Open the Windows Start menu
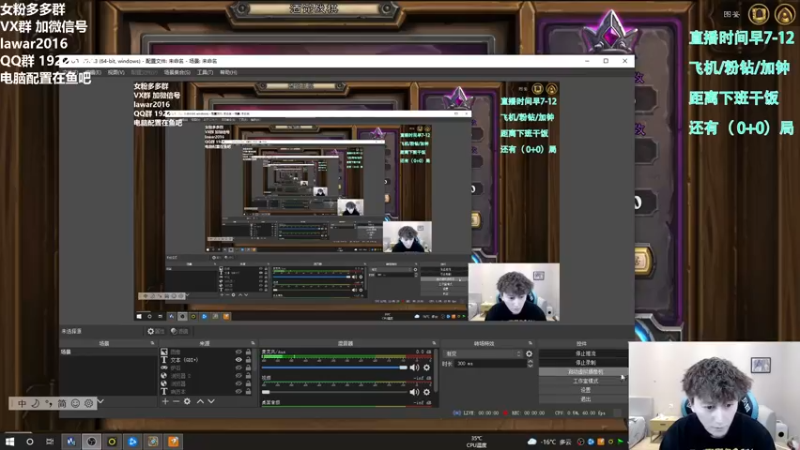This screenshot has width=800, height=450. [10, 442]
